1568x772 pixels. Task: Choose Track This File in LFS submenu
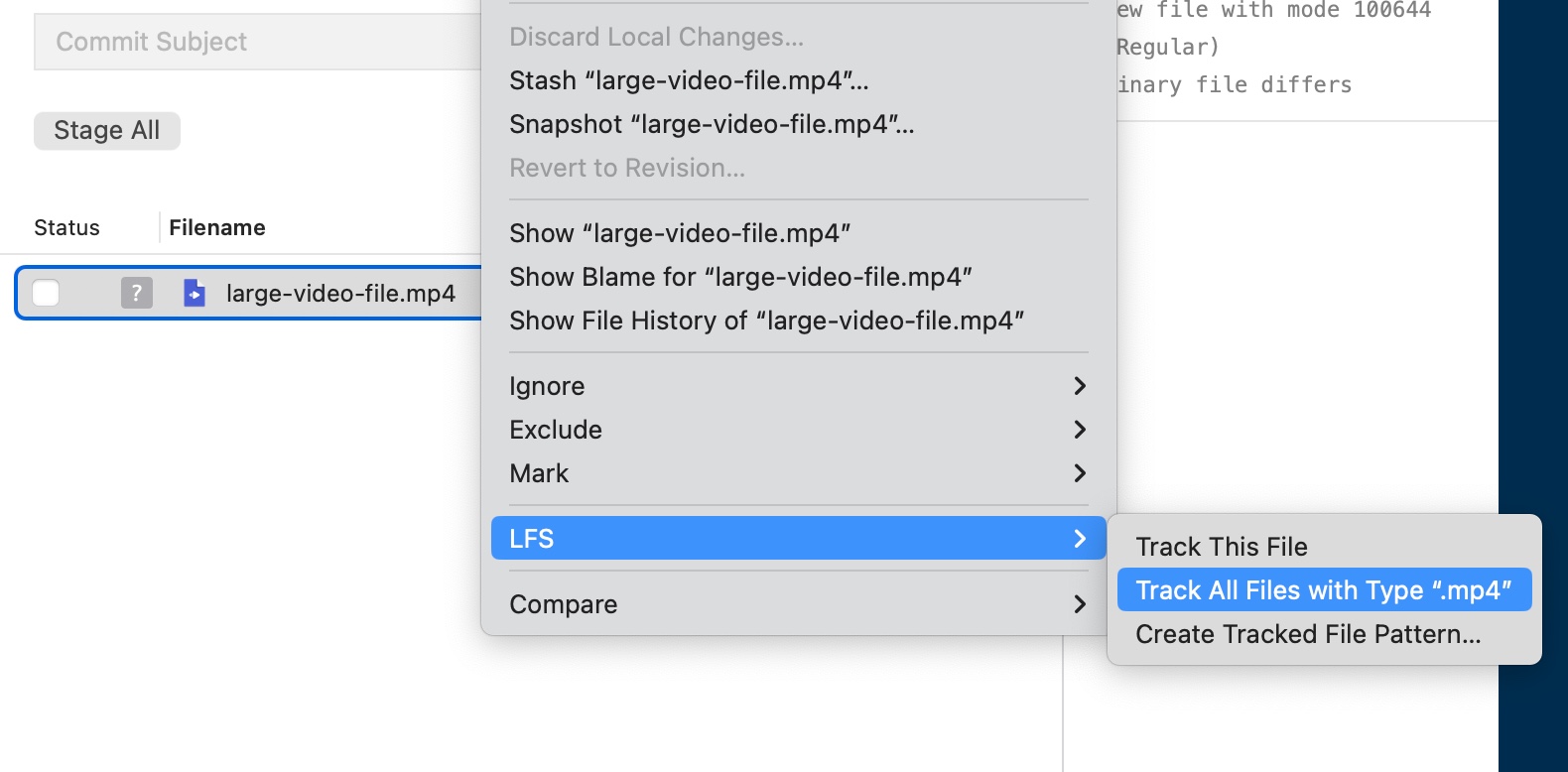pos(1222,546)
